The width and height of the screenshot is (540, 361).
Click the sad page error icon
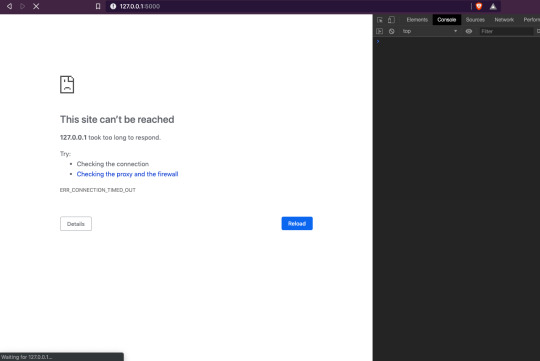(67, 84)
